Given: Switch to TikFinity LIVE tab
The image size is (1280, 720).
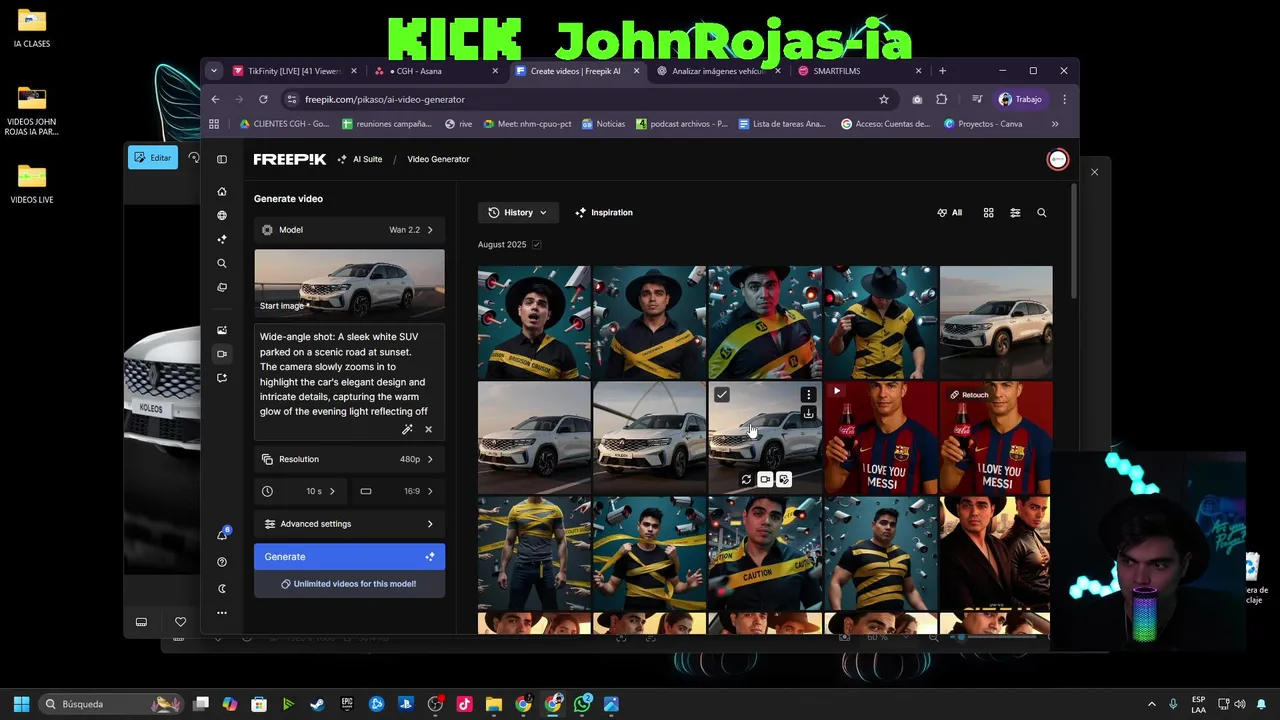Looking at the screenshot, I should pos(293,71).
